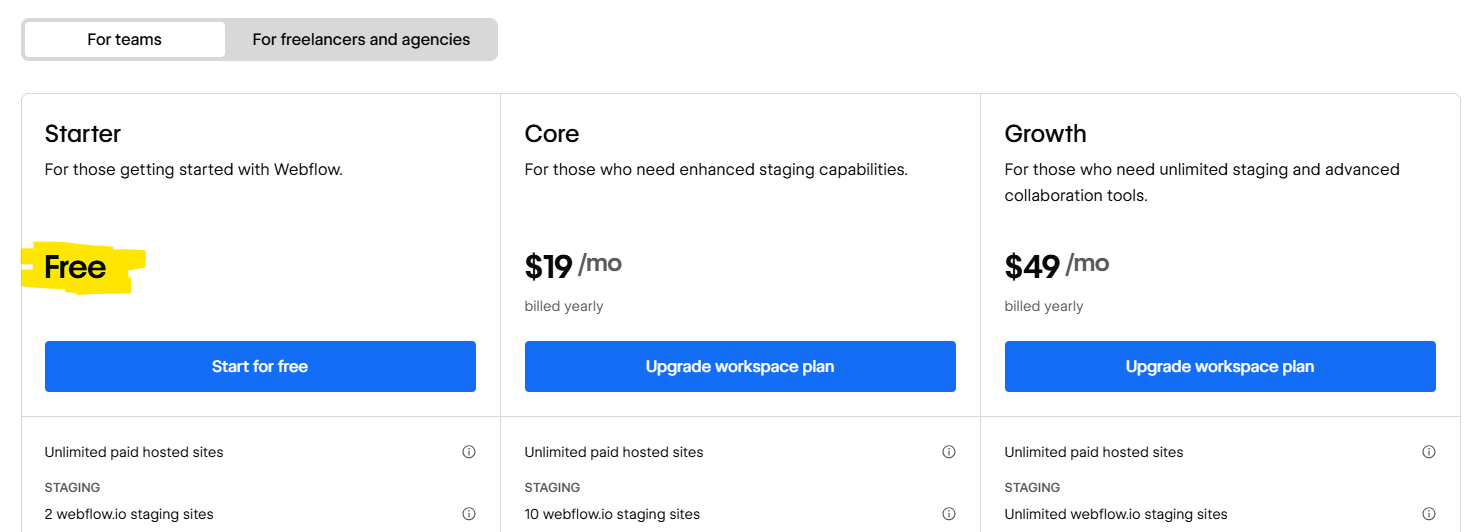Click the Core plan heading

pos(552,134)
